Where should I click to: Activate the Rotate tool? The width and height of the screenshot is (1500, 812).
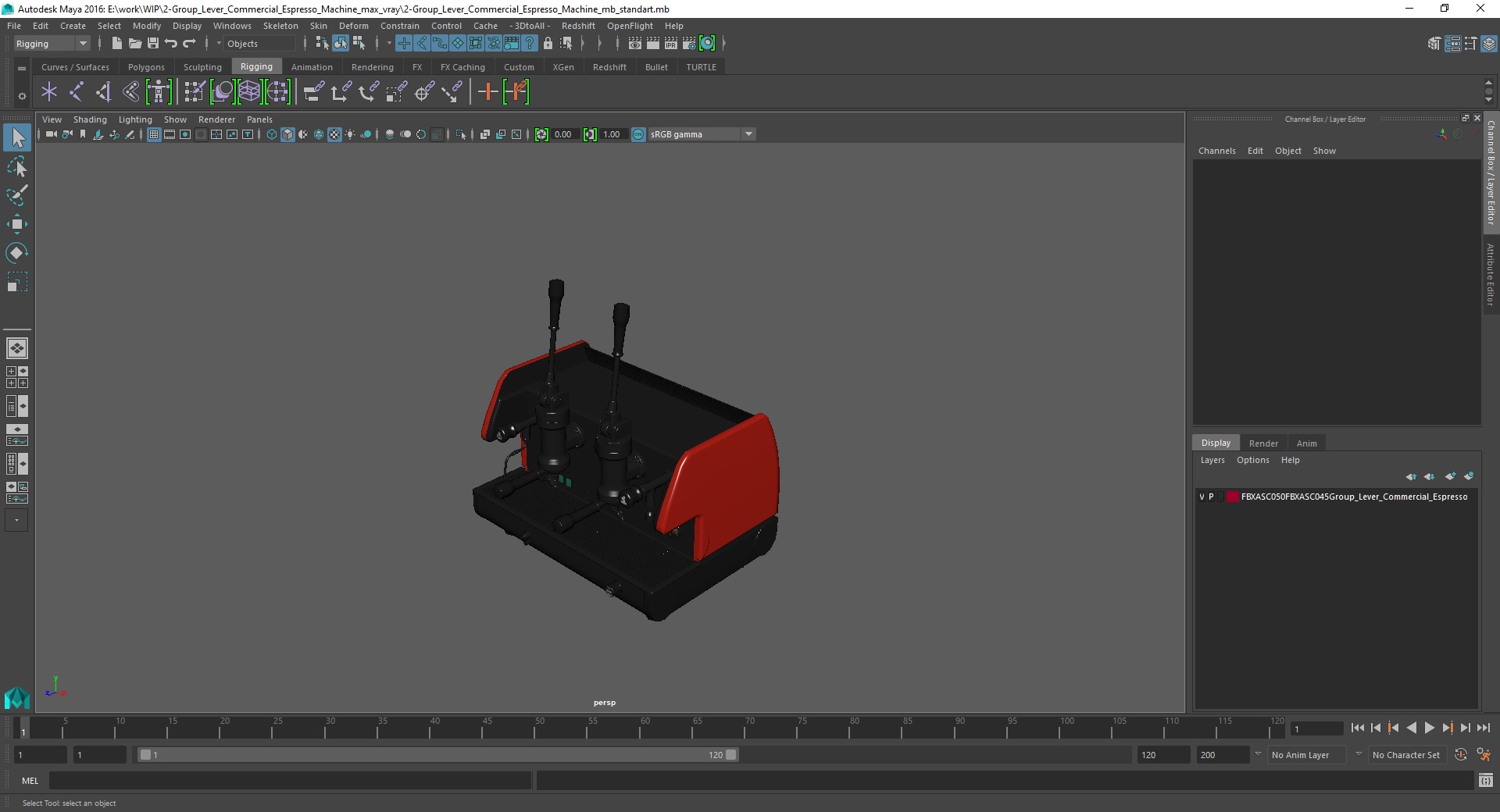click(x=17, y=253)
